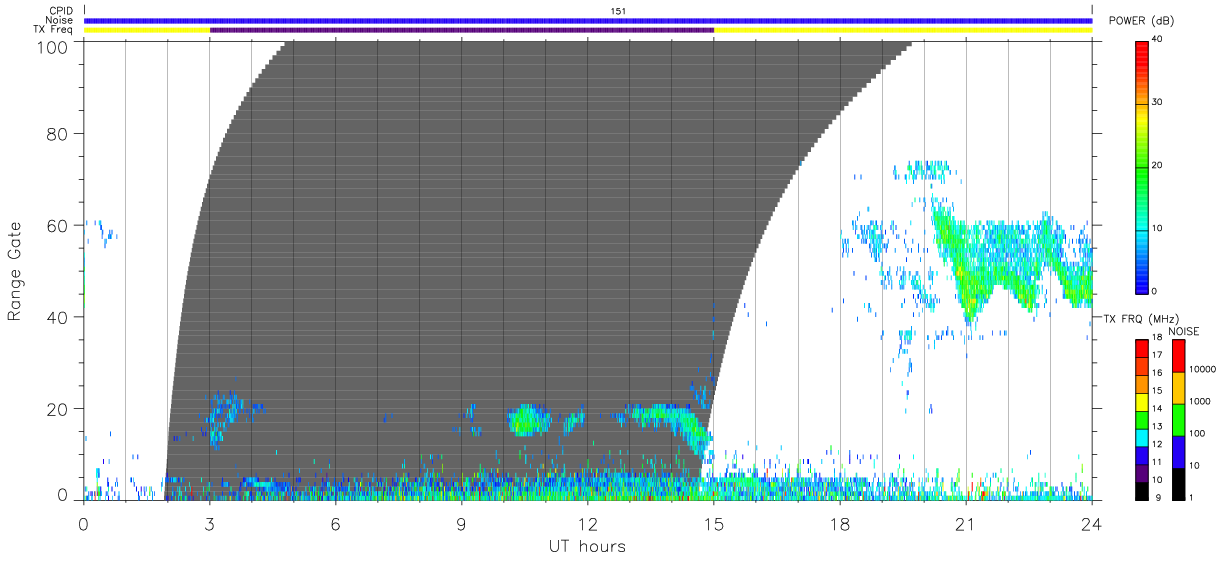Image resolution: width=1228 pixels, height=567 pixels.
Task: Select "16" in the TX FRQ legend
Action: pos(1157,373)
